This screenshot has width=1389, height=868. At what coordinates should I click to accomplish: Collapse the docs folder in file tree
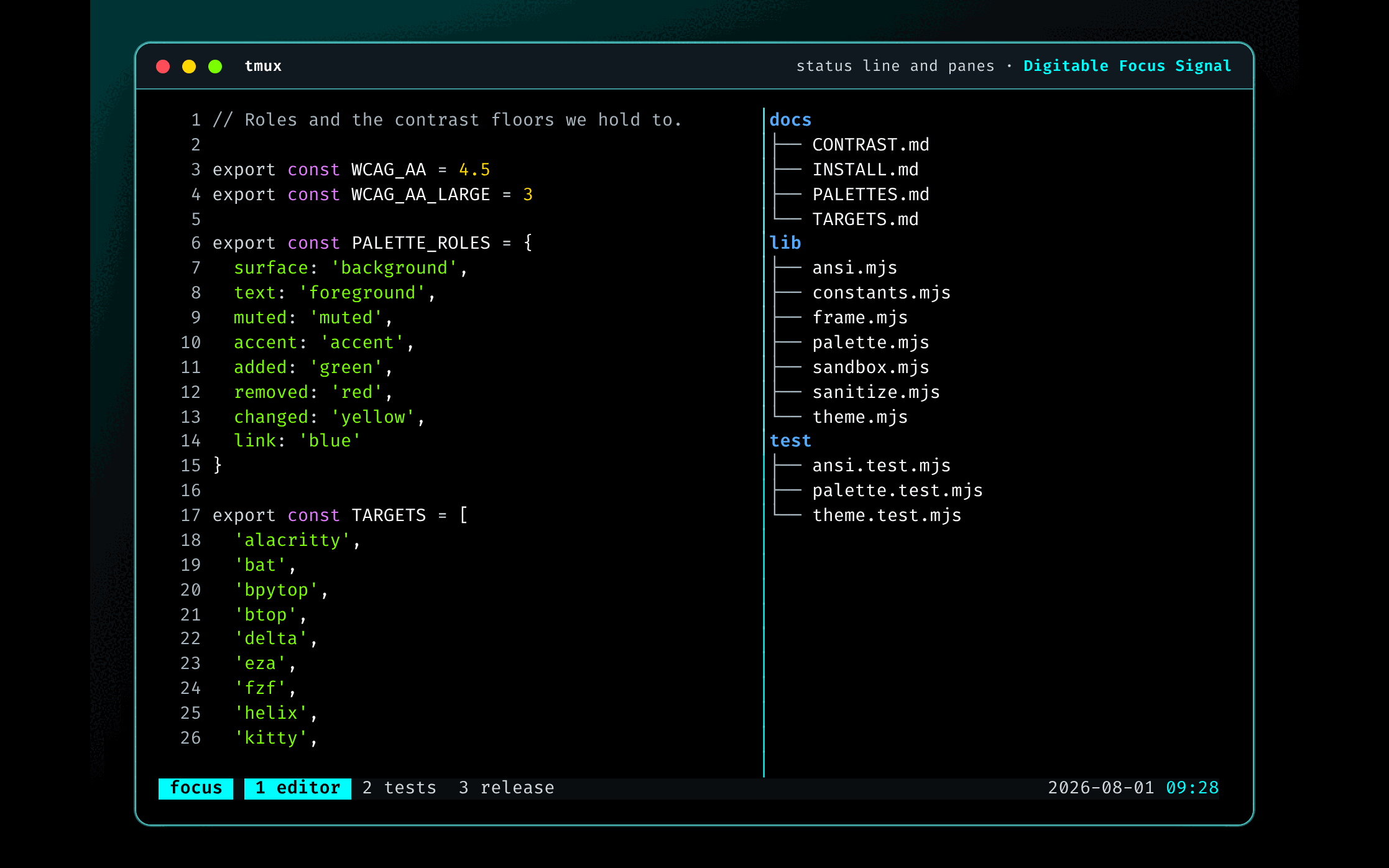click(x=790, y=119)
